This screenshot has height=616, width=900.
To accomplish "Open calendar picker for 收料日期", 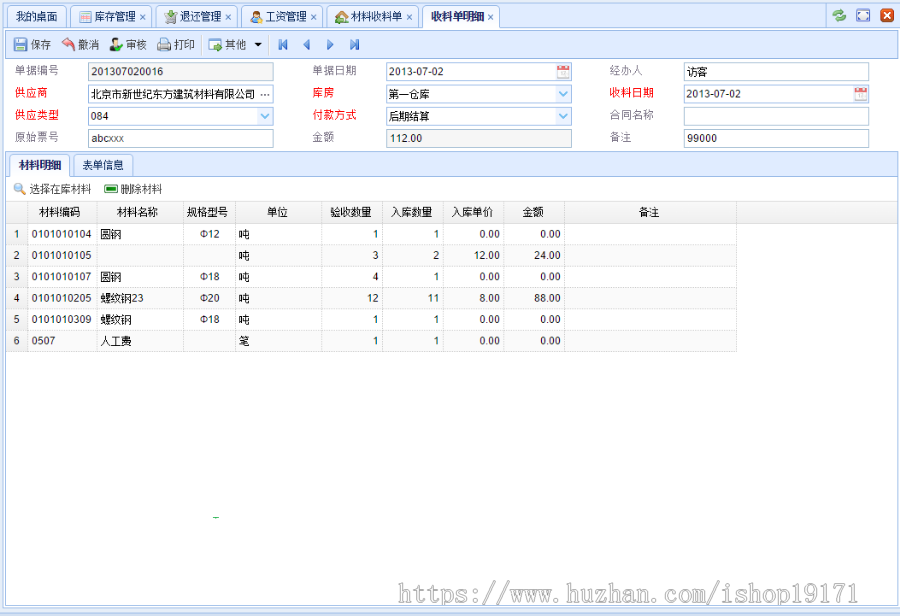I will pyautogui.click(x=860, y=94).
